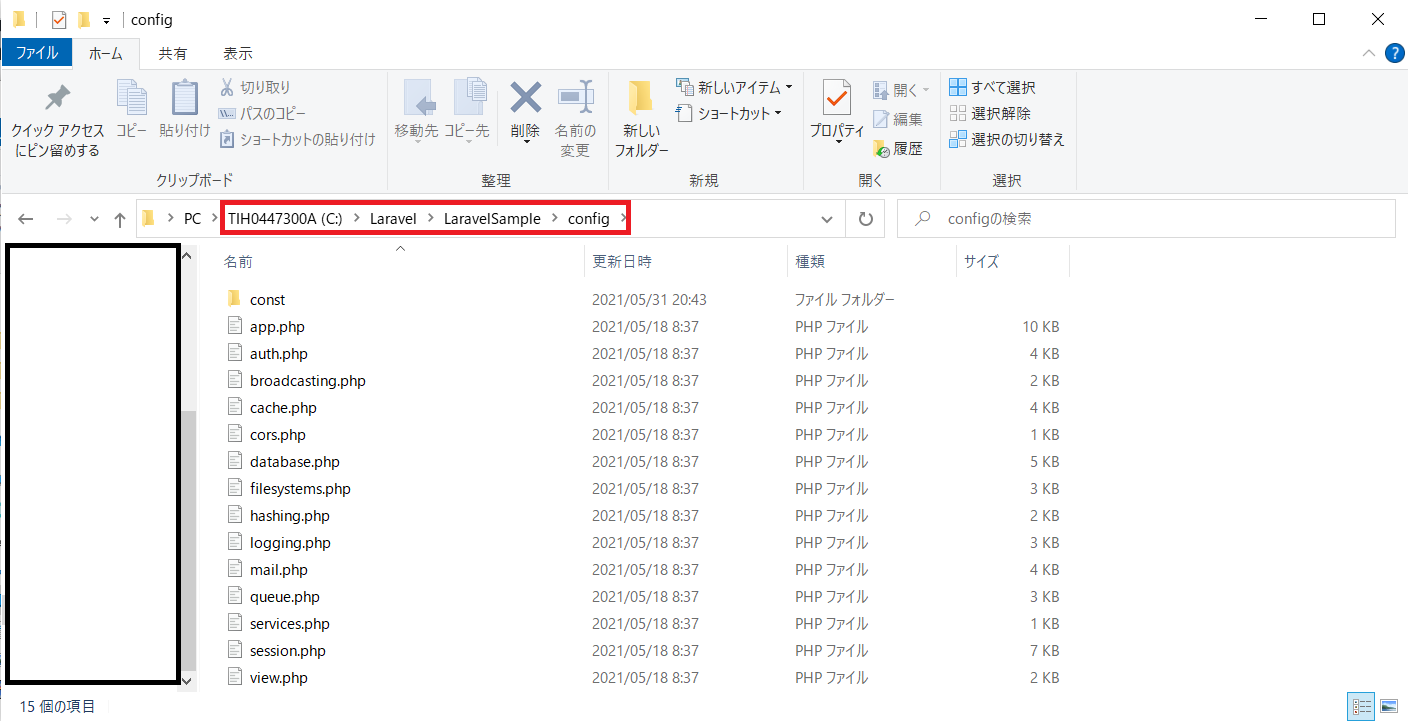Image resolution: width=1409 pixels, height=721 pixels.
Task: Open the File (ファイル) tab
Action: coord(37,53)
